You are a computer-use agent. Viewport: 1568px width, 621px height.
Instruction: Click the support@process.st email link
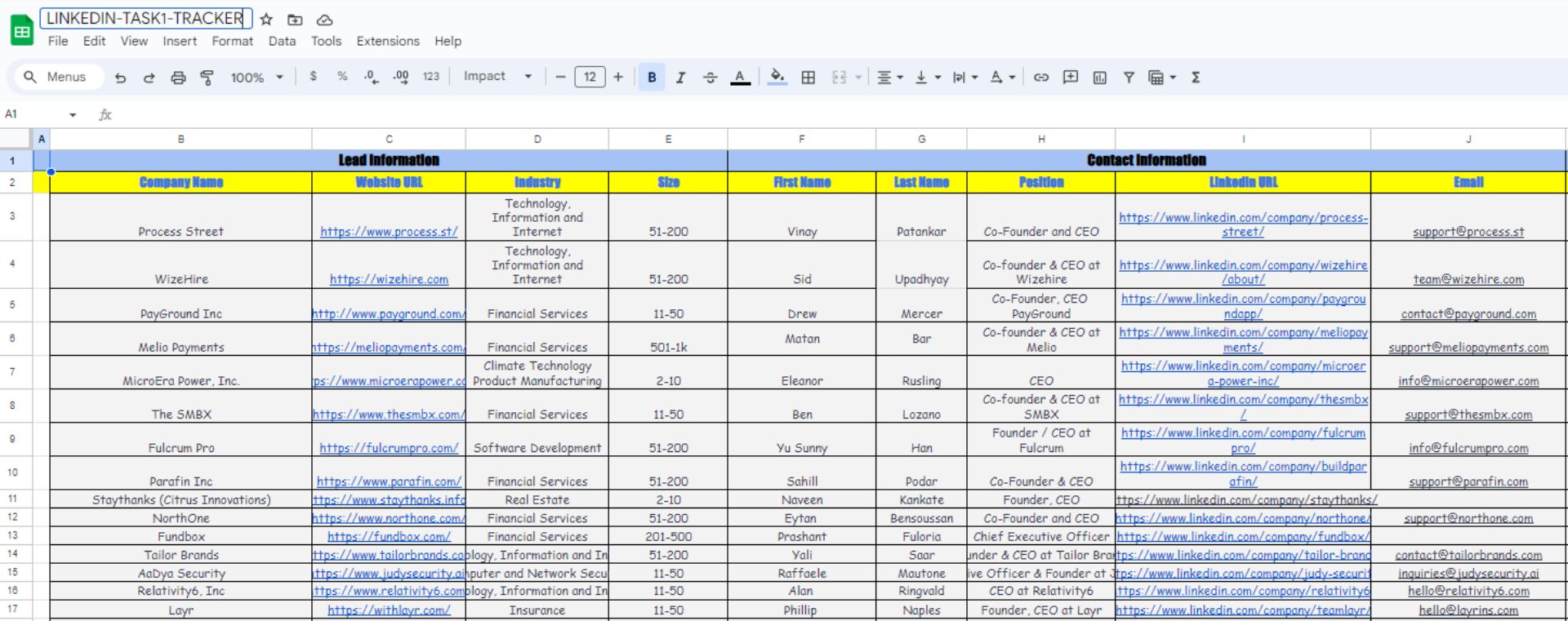1468,232
